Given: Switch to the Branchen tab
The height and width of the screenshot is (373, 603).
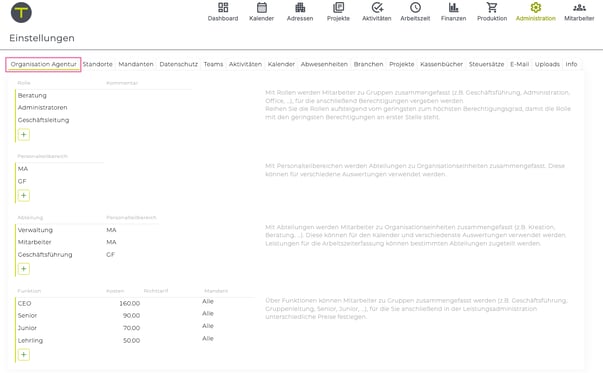Looking at the screenshot, I should (368, 64).
